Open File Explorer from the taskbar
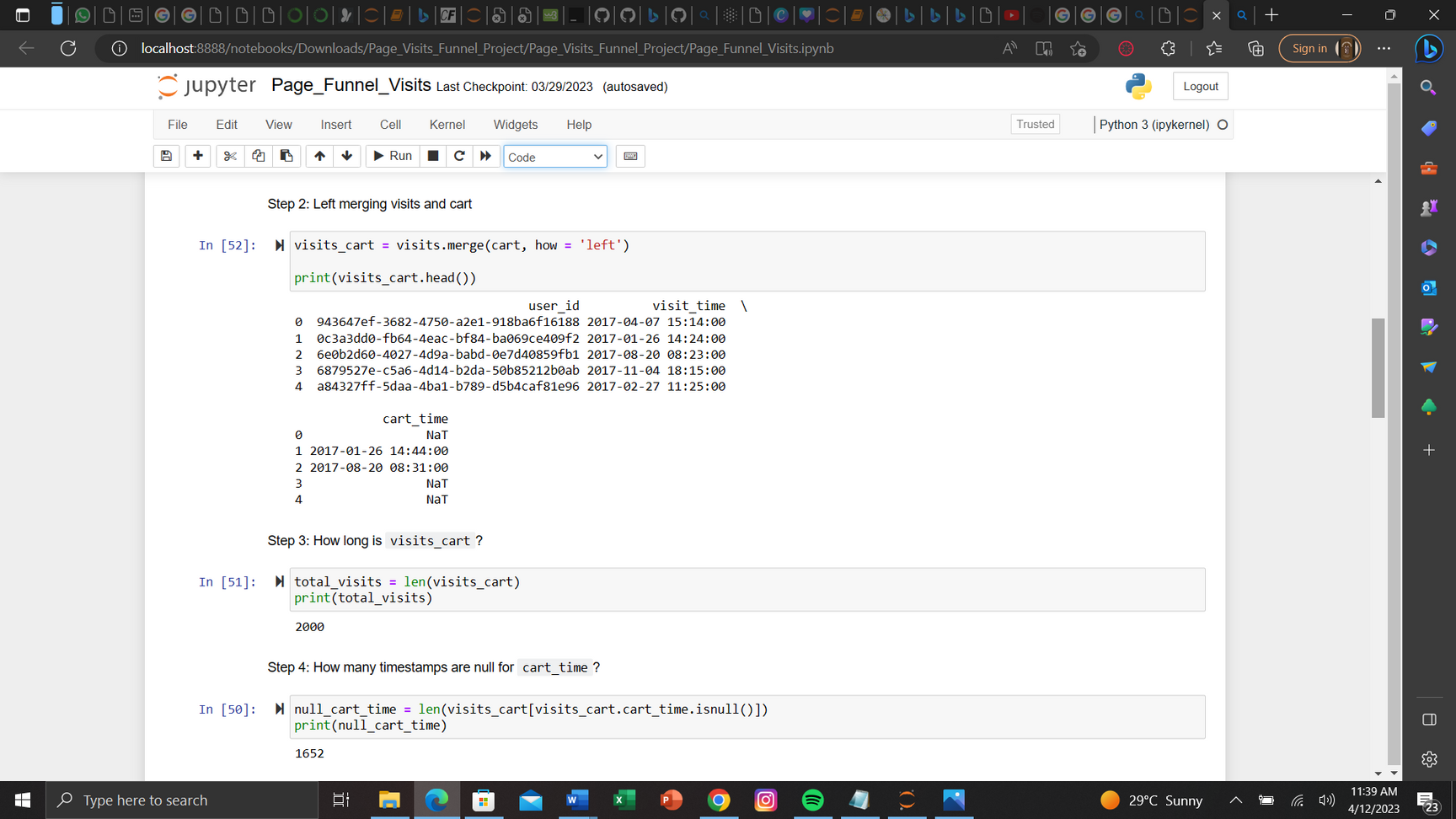 pyautogui.click(x=388, y=800)
